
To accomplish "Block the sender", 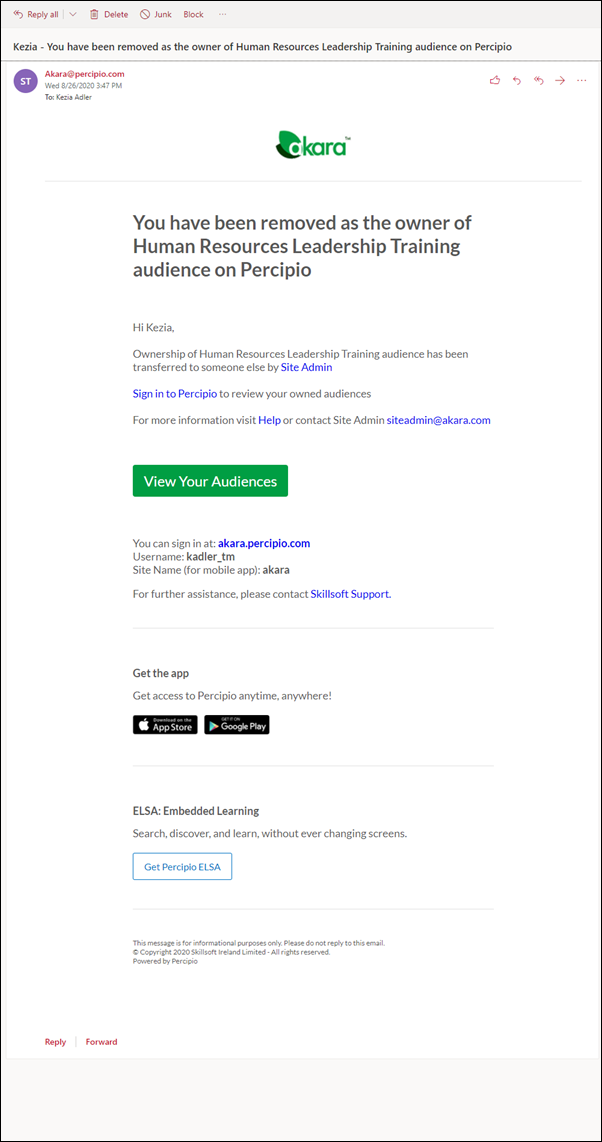I will [x=193, y=15].
